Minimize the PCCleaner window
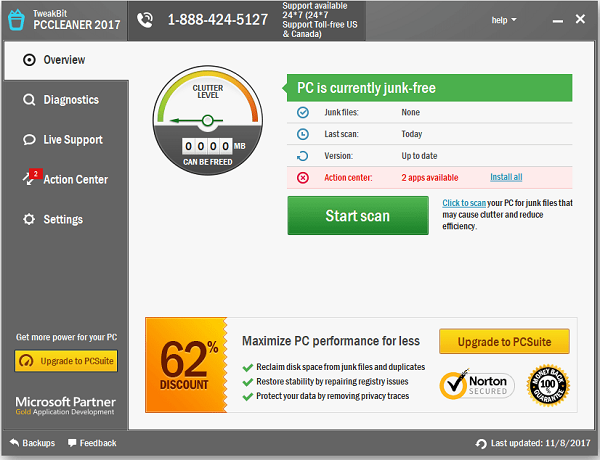600x460 pixels. click(558, 21)
